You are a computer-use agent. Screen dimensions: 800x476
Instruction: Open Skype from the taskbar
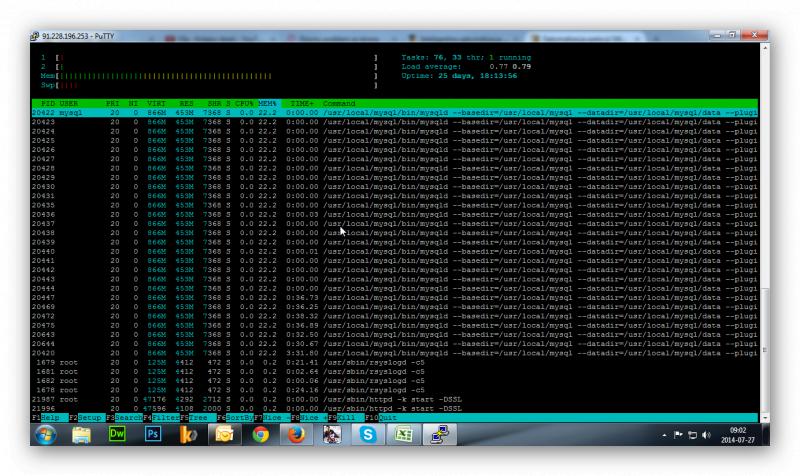coord(368,435)
